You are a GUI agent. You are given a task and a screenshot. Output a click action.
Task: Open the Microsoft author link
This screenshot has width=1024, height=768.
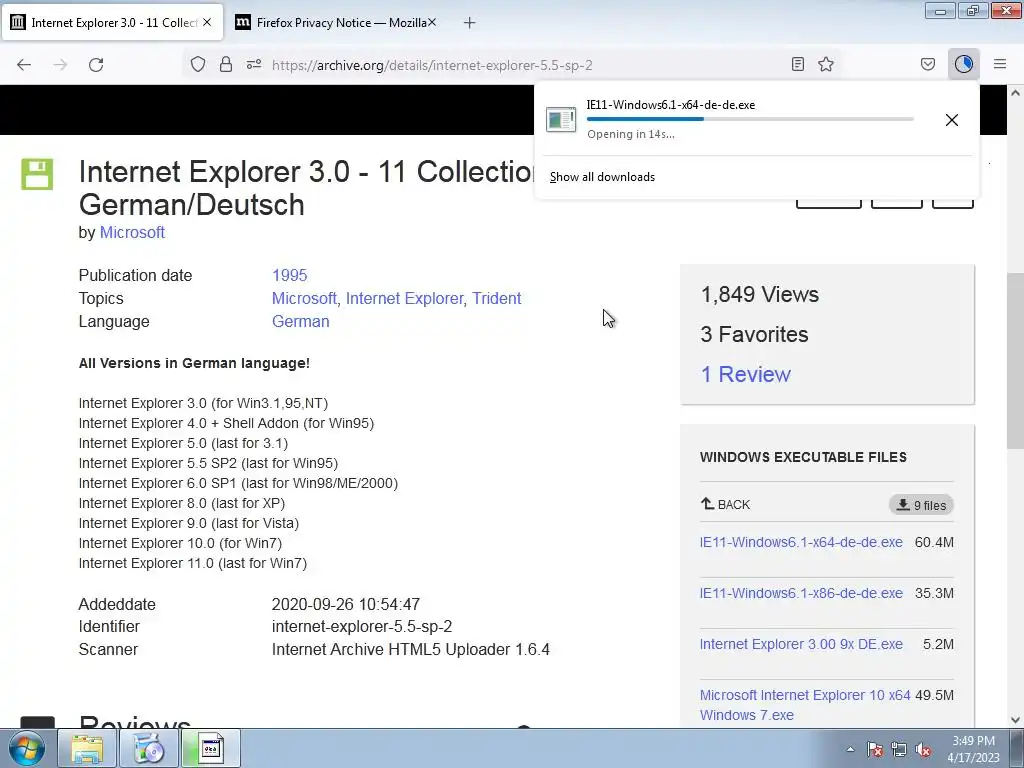pyautogui.click(x=132, y=232)
